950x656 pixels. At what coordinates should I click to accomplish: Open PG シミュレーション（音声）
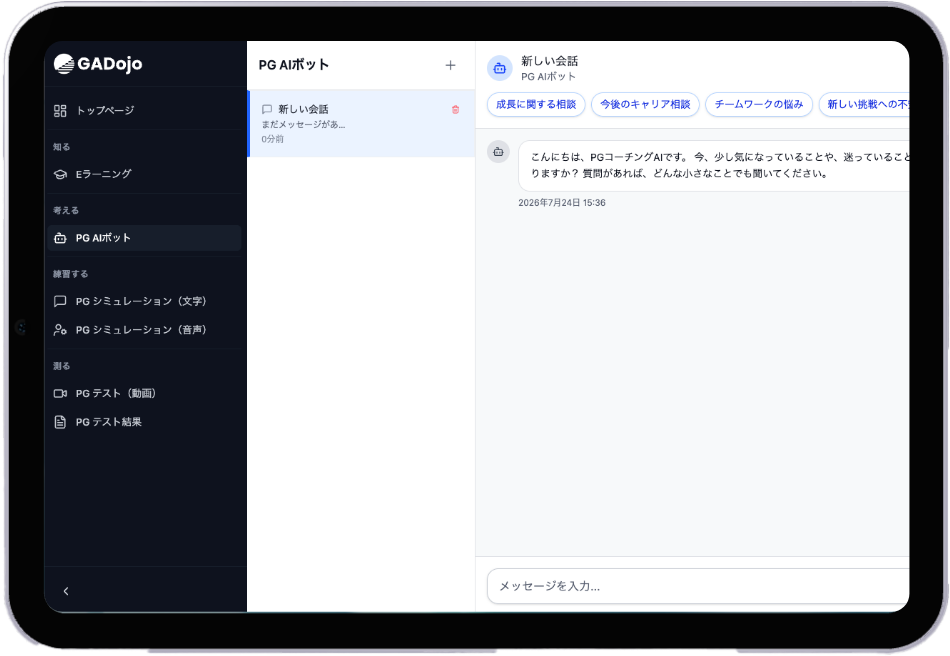(144, 330)
